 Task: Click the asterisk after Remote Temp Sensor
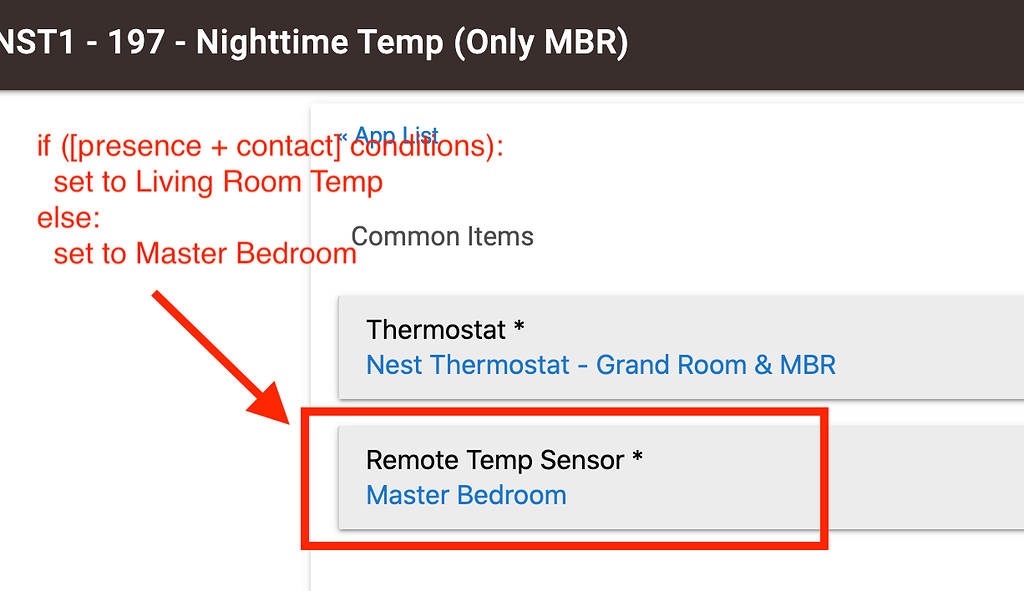coord(637,460)
